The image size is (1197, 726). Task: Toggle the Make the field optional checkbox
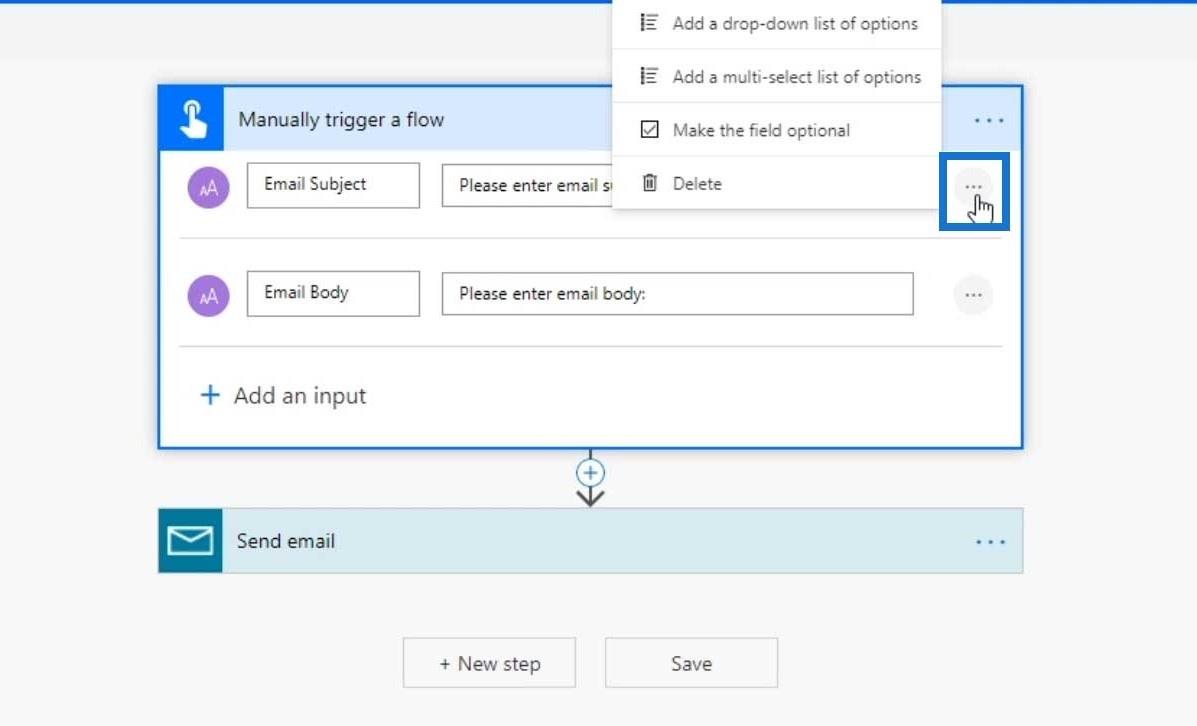(x=650, y=130)
